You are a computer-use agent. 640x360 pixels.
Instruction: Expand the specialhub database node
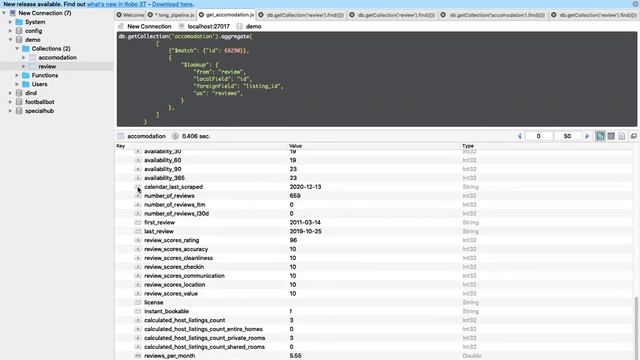click(x=10, y=111)
